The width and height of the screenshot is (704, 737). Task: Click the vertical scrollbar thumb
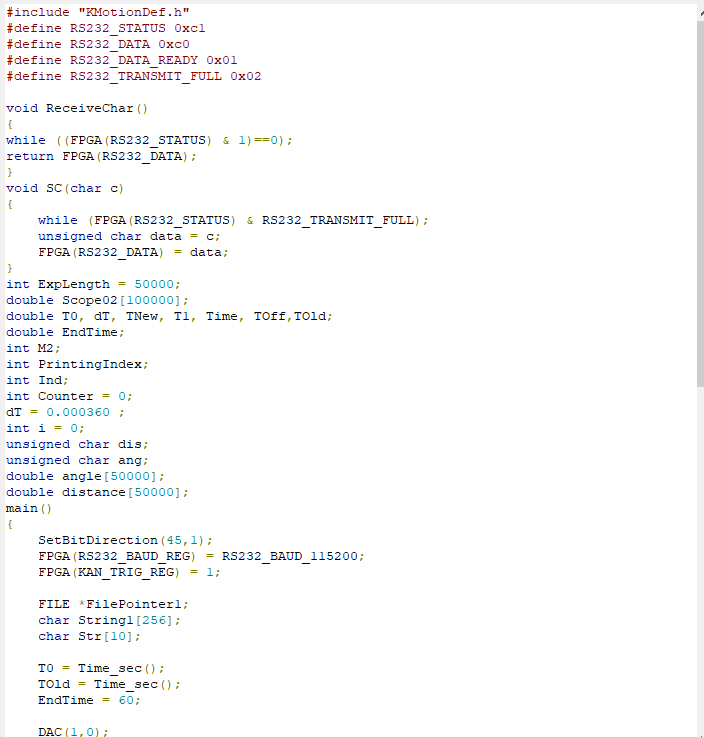click(698, 200)
